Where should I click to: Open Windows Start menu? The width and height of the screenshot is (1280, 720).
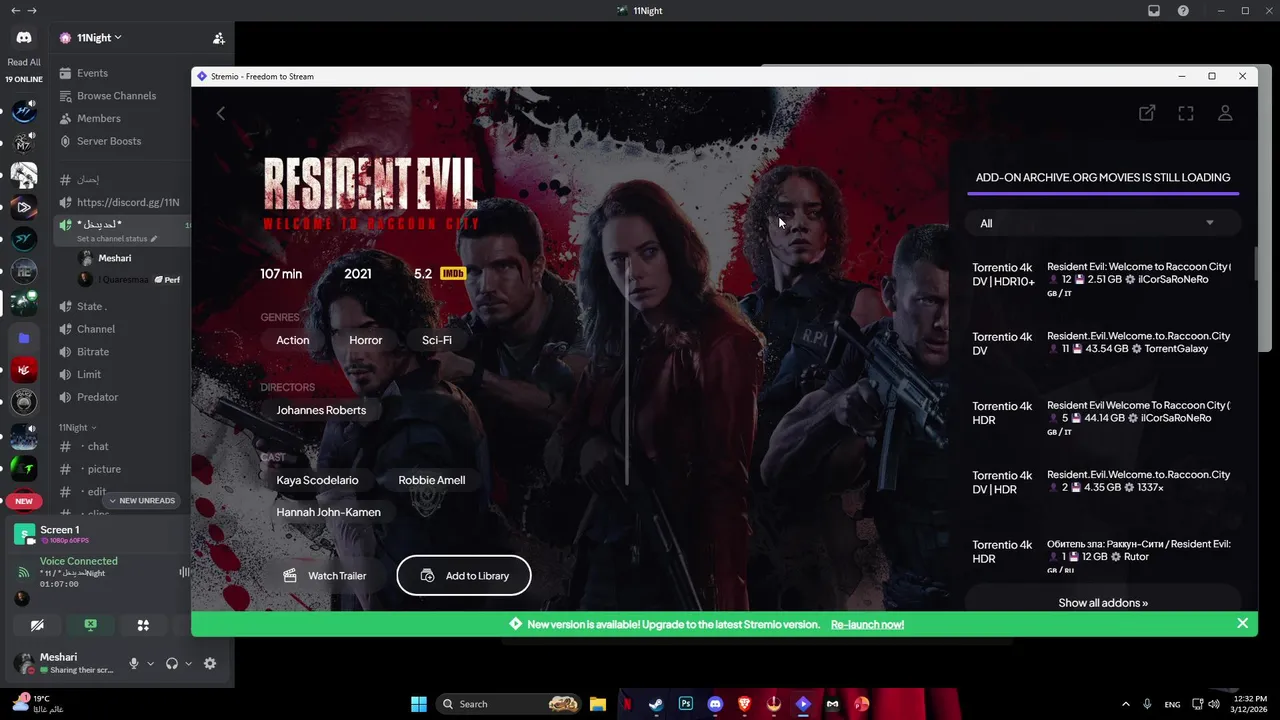coord(419,704)
